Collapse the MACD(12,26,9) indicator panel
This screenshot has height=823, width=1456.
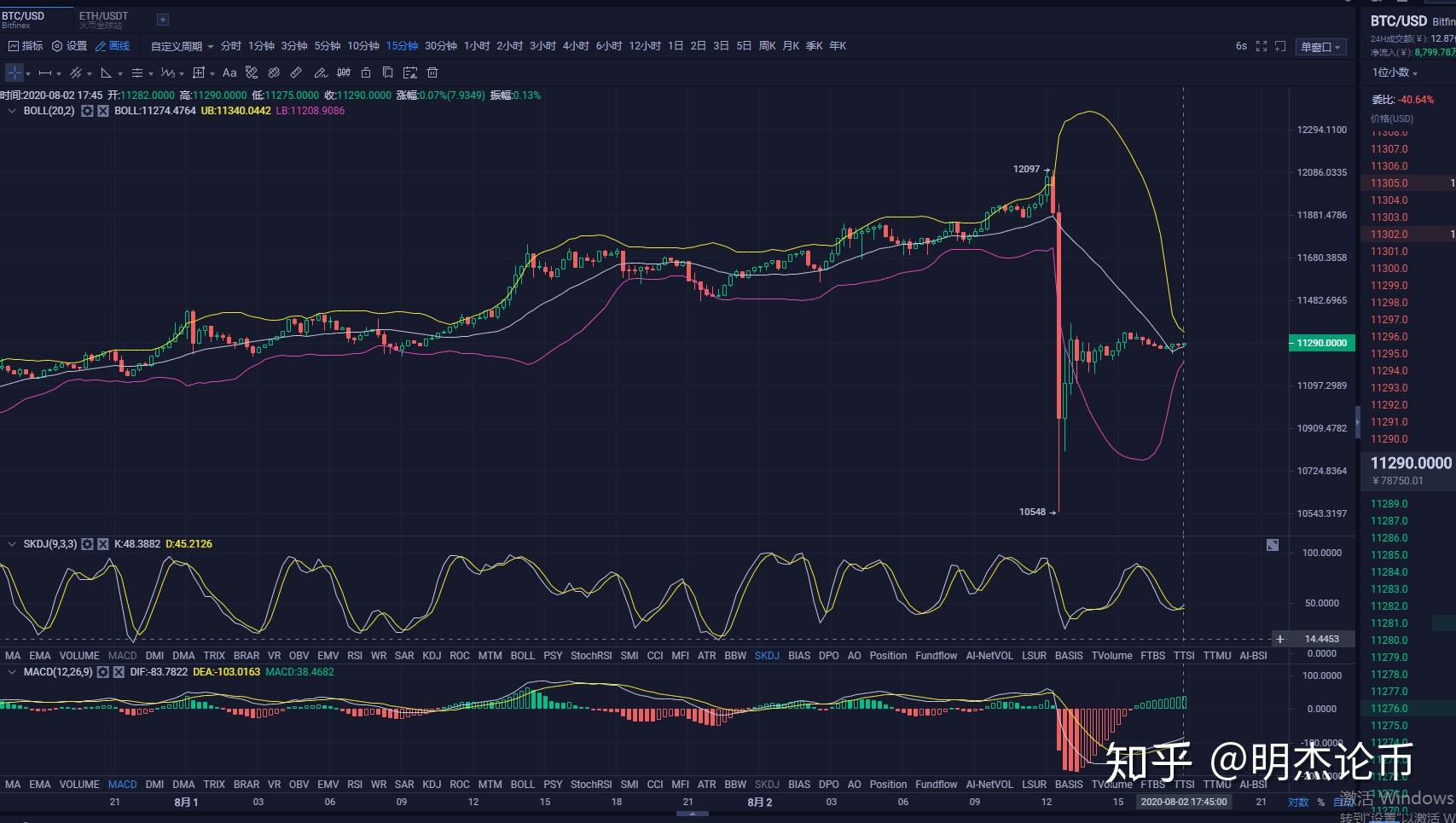[12, 672]
